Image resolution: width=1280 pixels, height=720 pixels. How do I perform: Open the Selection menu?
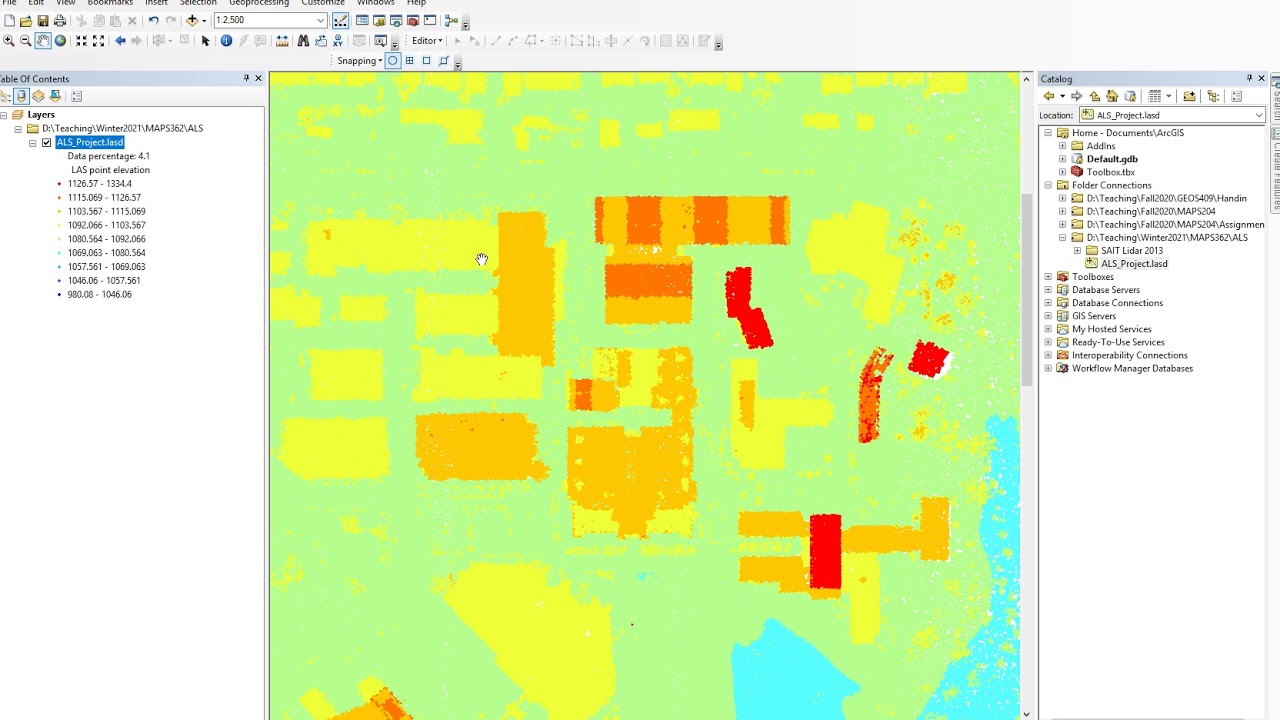pyautogui.click(x=198, y=3)
